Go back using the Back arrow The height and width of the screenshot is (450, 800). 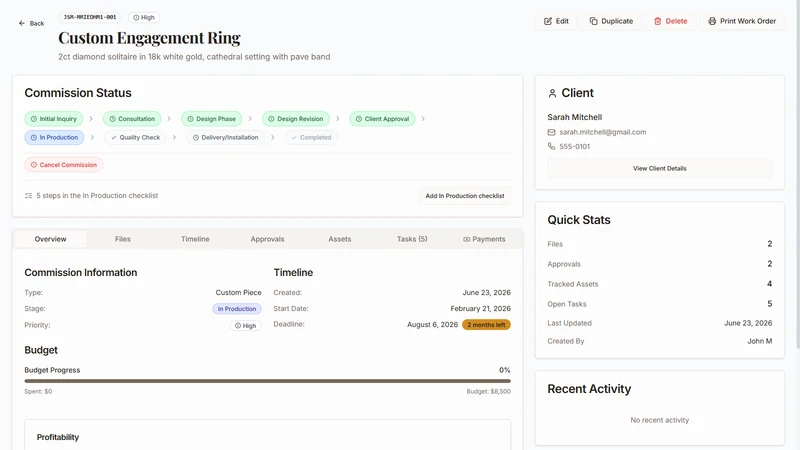[x=31, y=23]
